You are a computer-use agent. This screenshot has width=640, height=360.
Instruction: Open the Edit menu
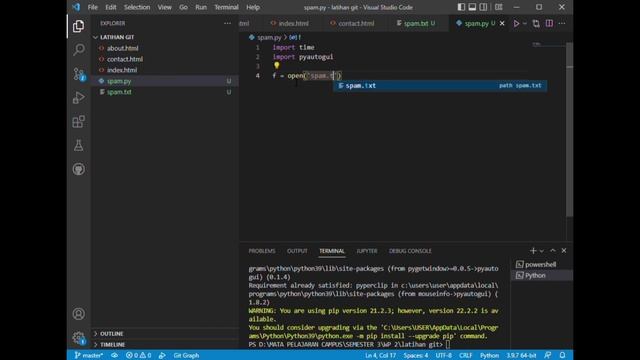point(111,7)
